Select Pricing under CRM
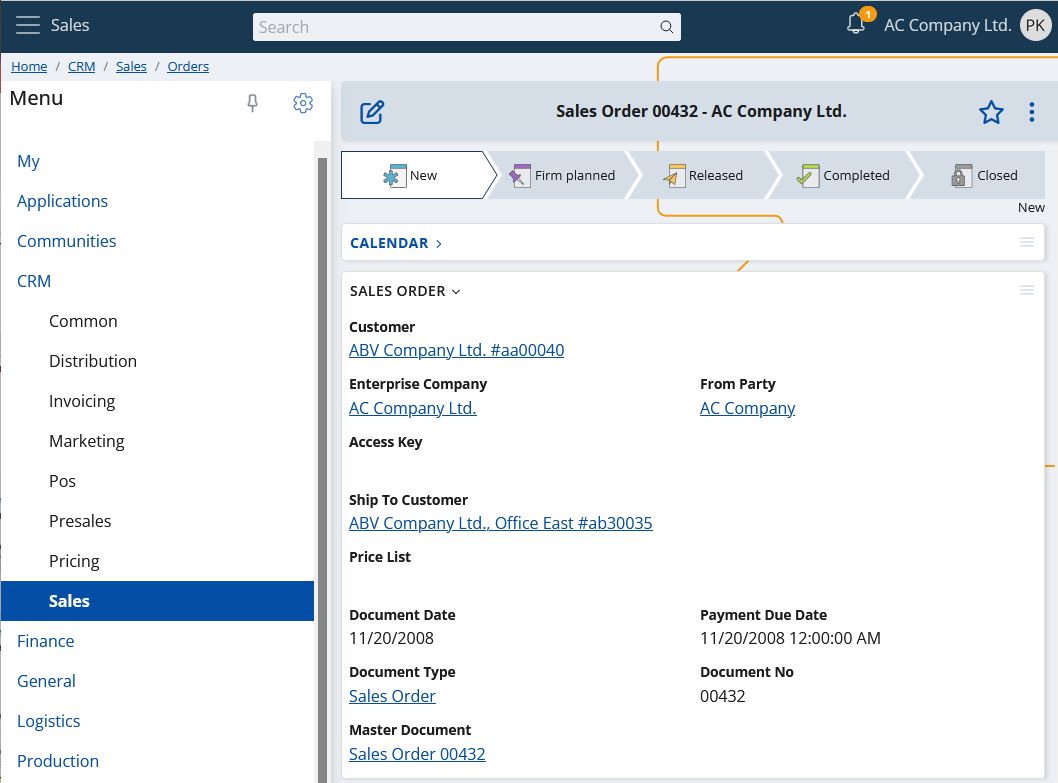Screen dimensions: 1058x783 click(x=74, y=561)
